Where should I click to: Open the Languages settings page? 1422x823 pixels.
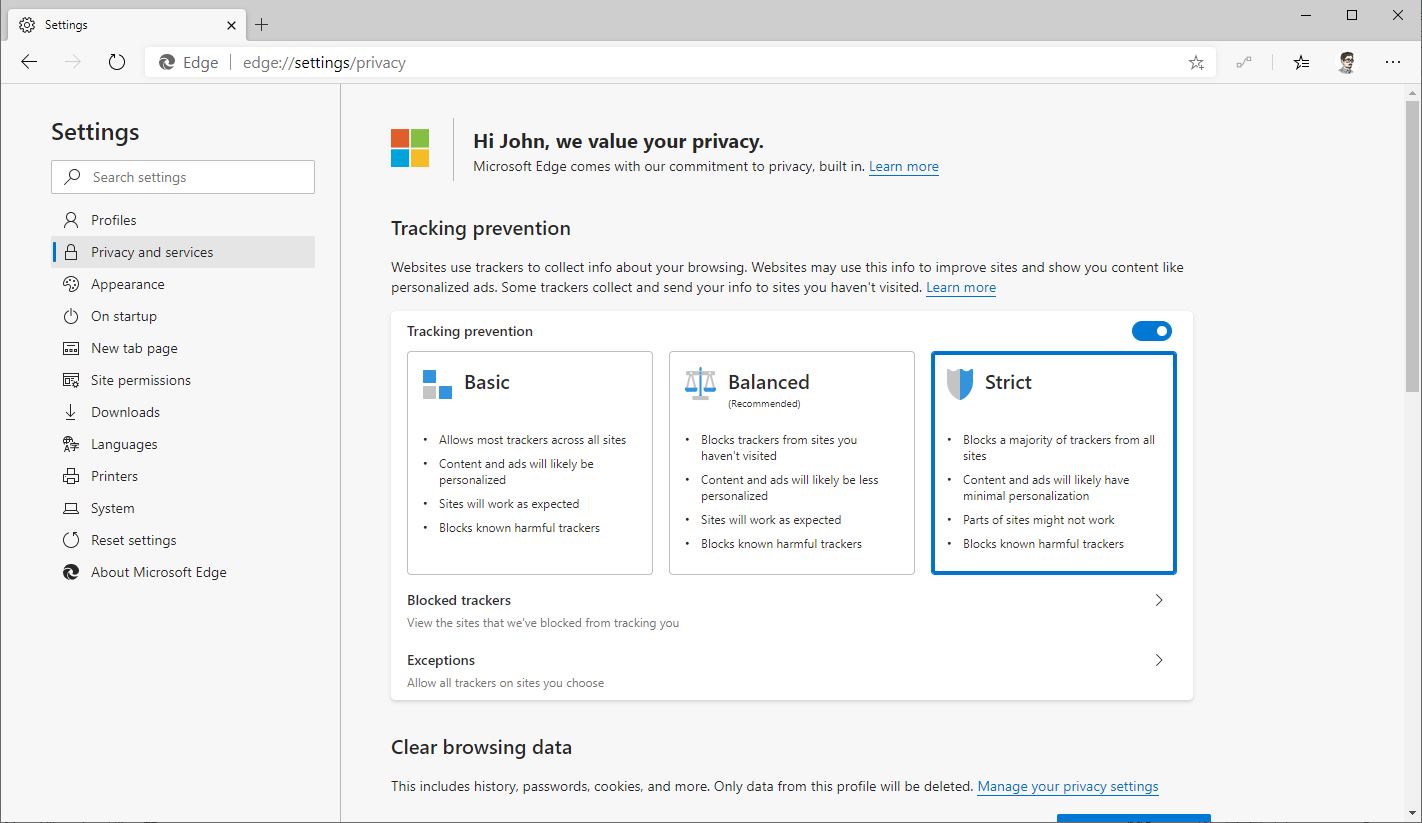[123, 443]
